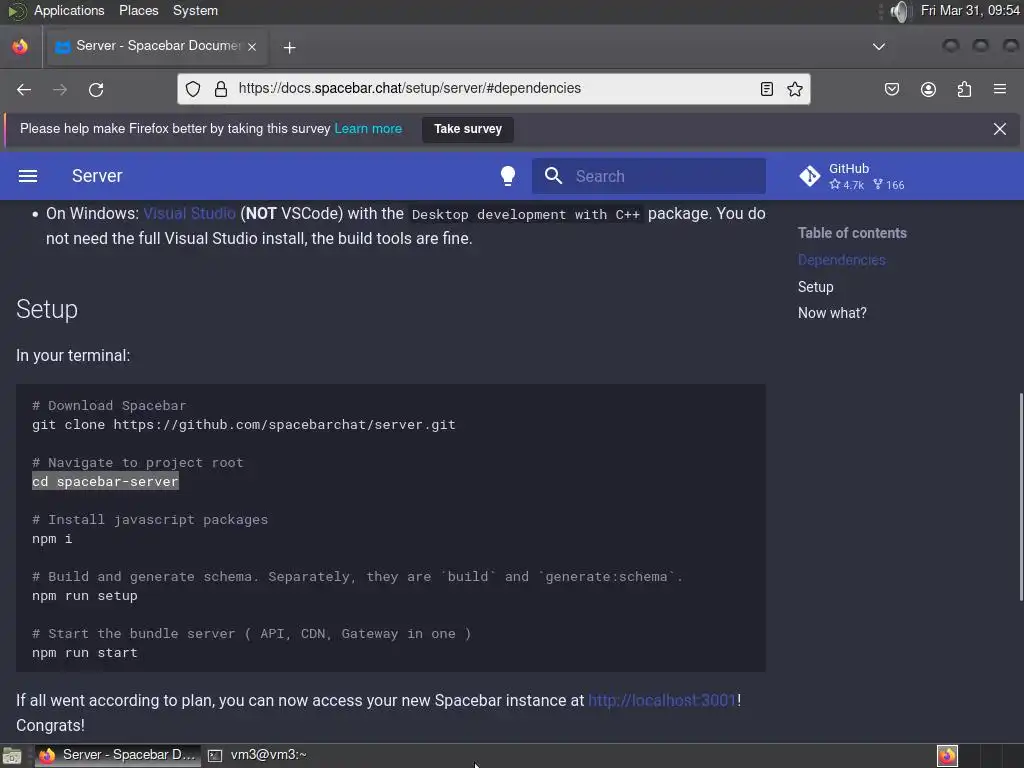Click the git clone command line
The height and width of the screenshot is (768, 1024).
click(244, 424)
